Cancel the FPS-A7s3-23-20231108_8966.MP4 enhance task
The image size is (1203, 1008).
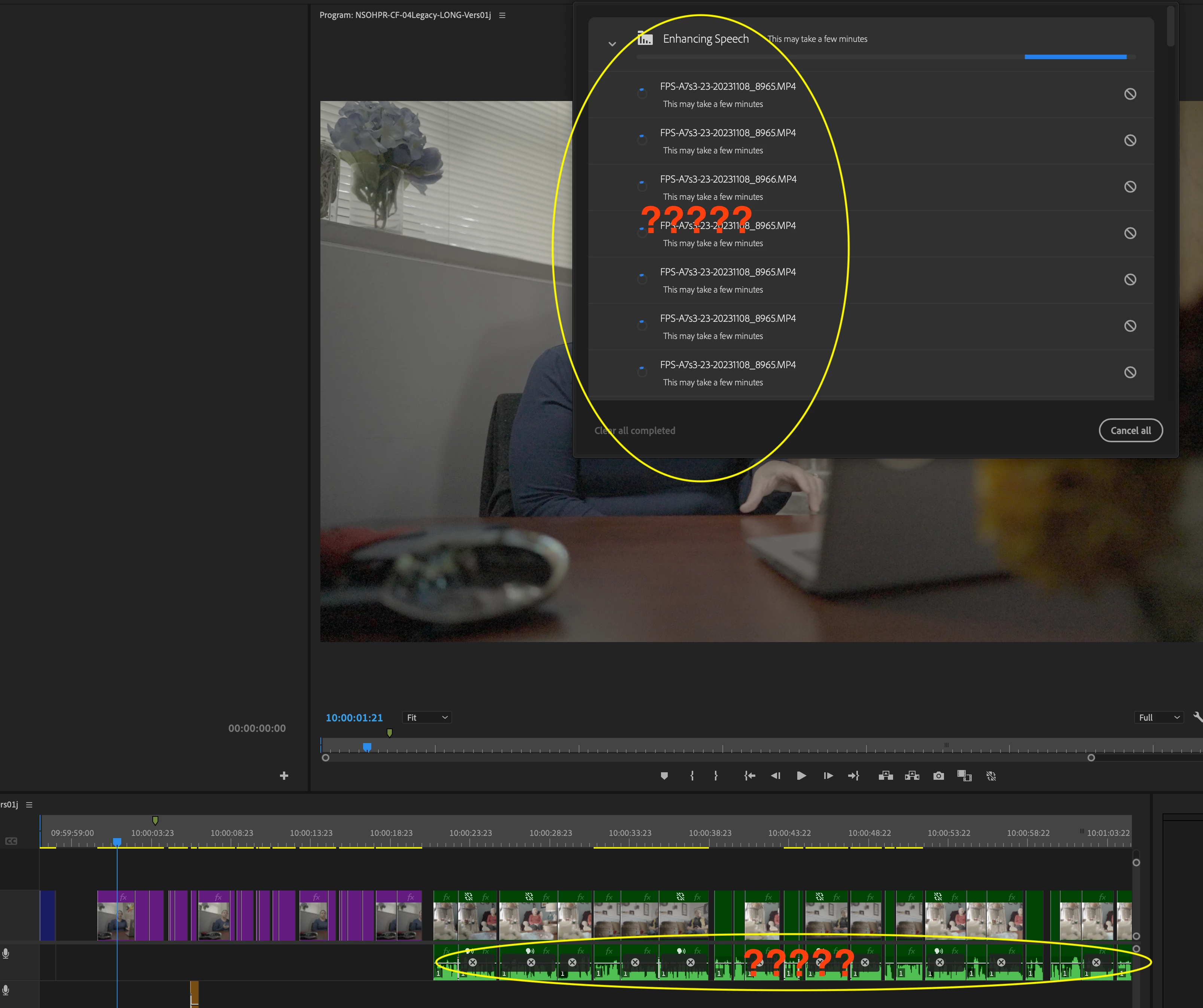click(1130, 187)
